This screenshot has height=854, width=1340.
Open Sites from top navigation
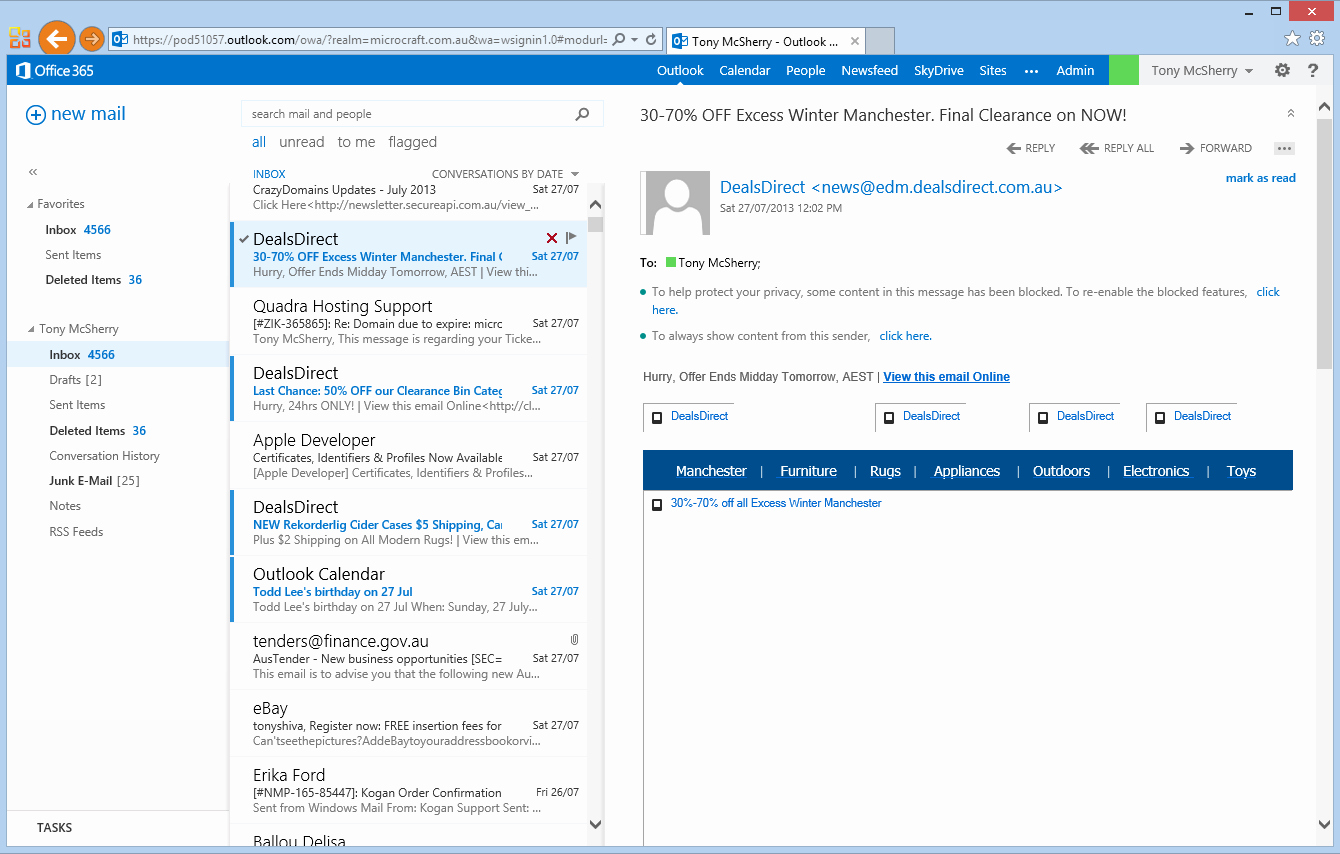coord(993,70)
